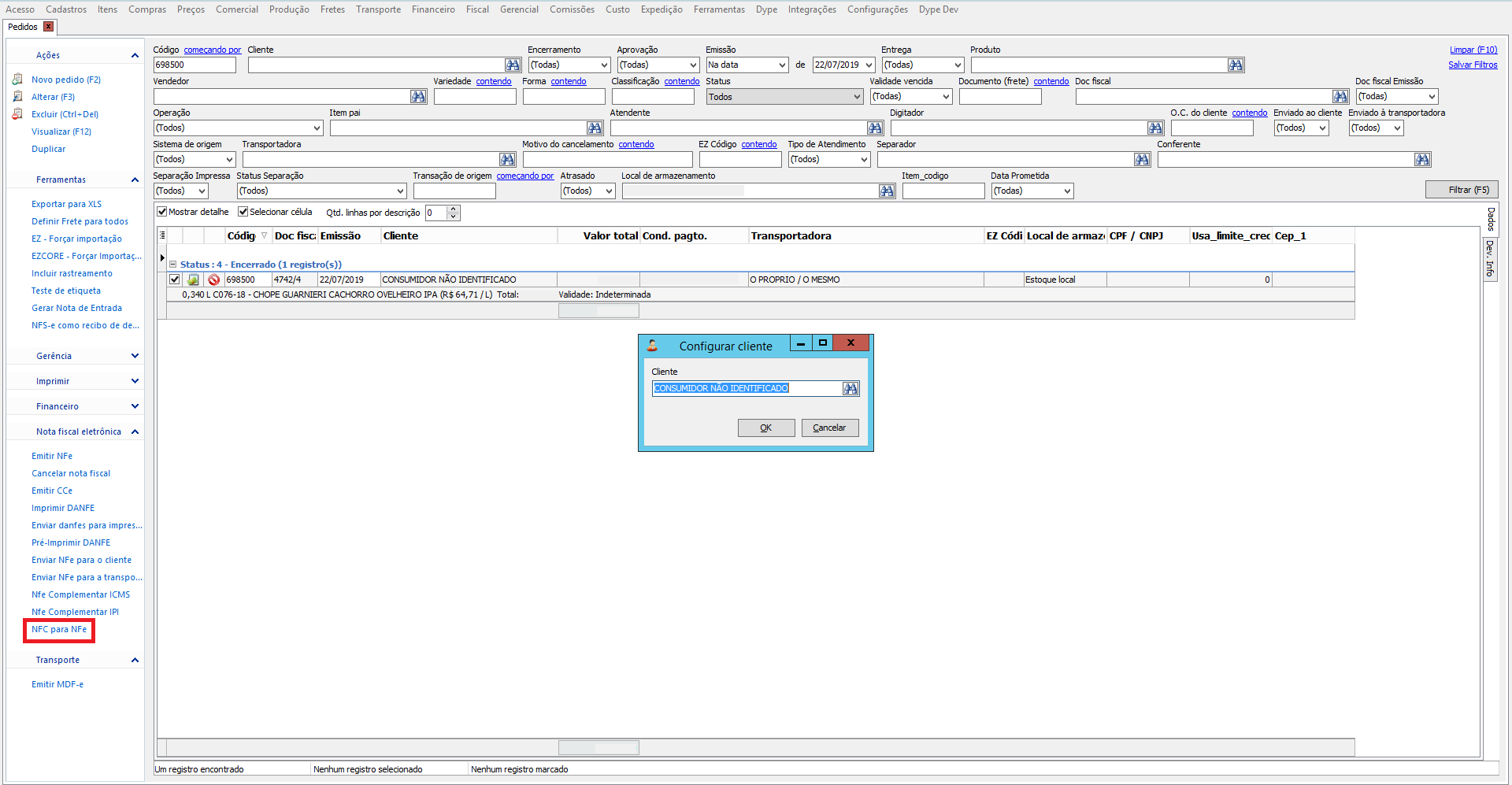Click the grid column chooser icon
This screenshot has width=1512, height=785.
coord(162,235)
